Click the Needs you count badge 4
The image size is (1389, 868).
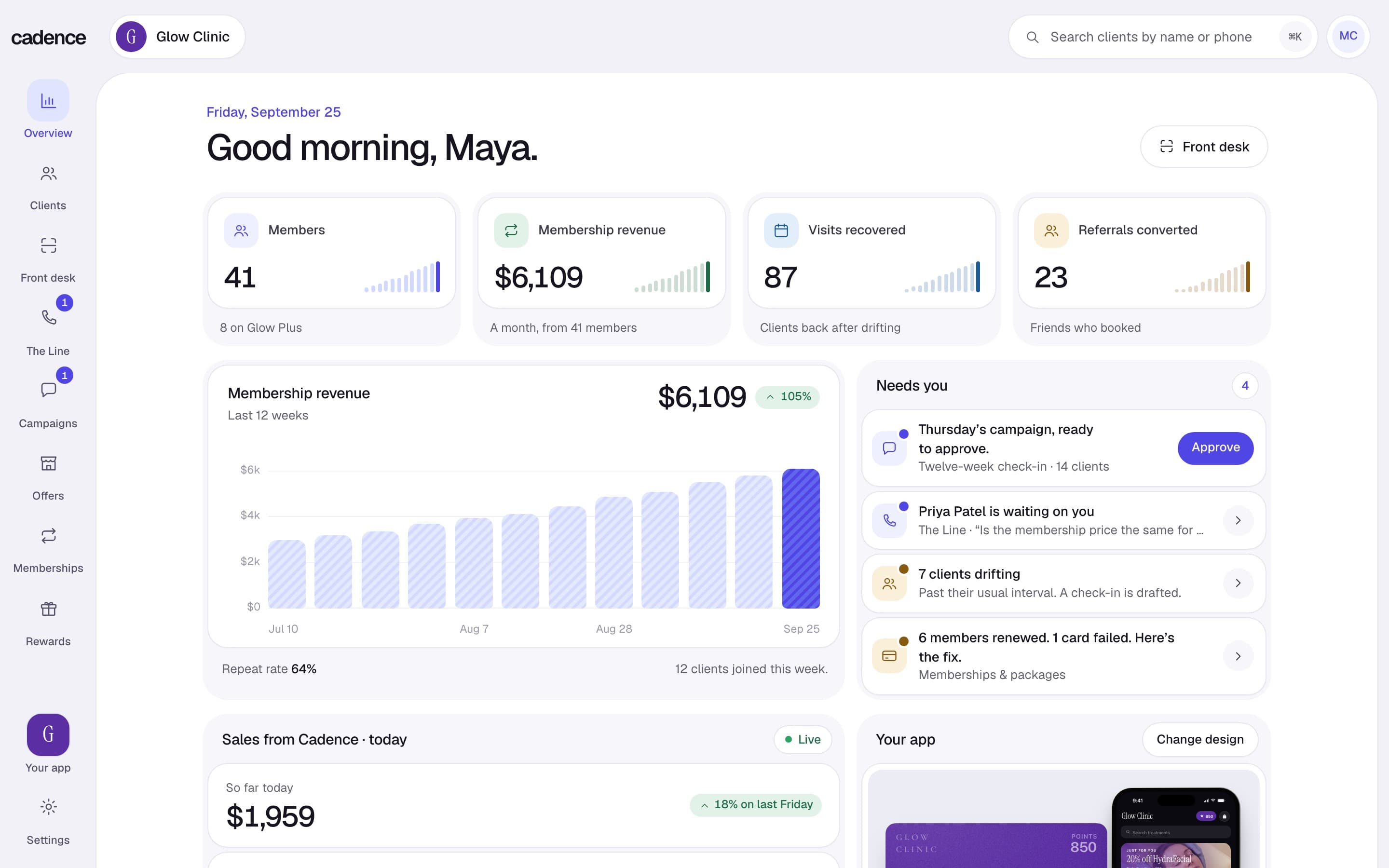1244,386
